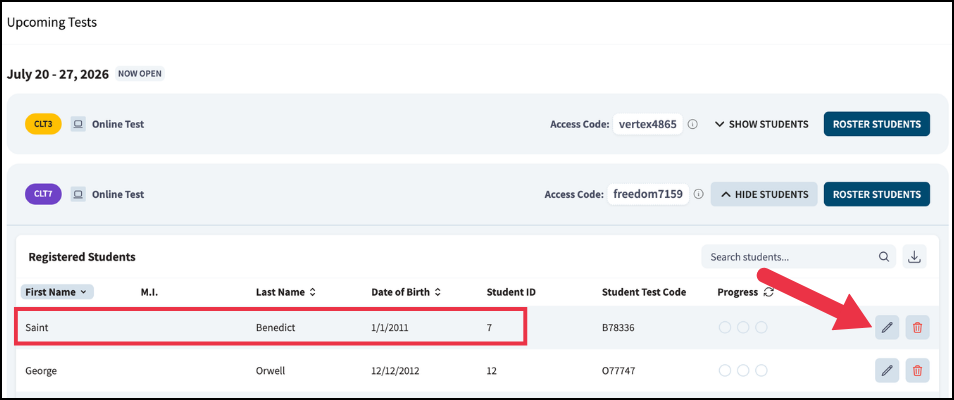Edit Saint Benedict with the pencil icon
The image size is (954, 400).
[887, 328]
